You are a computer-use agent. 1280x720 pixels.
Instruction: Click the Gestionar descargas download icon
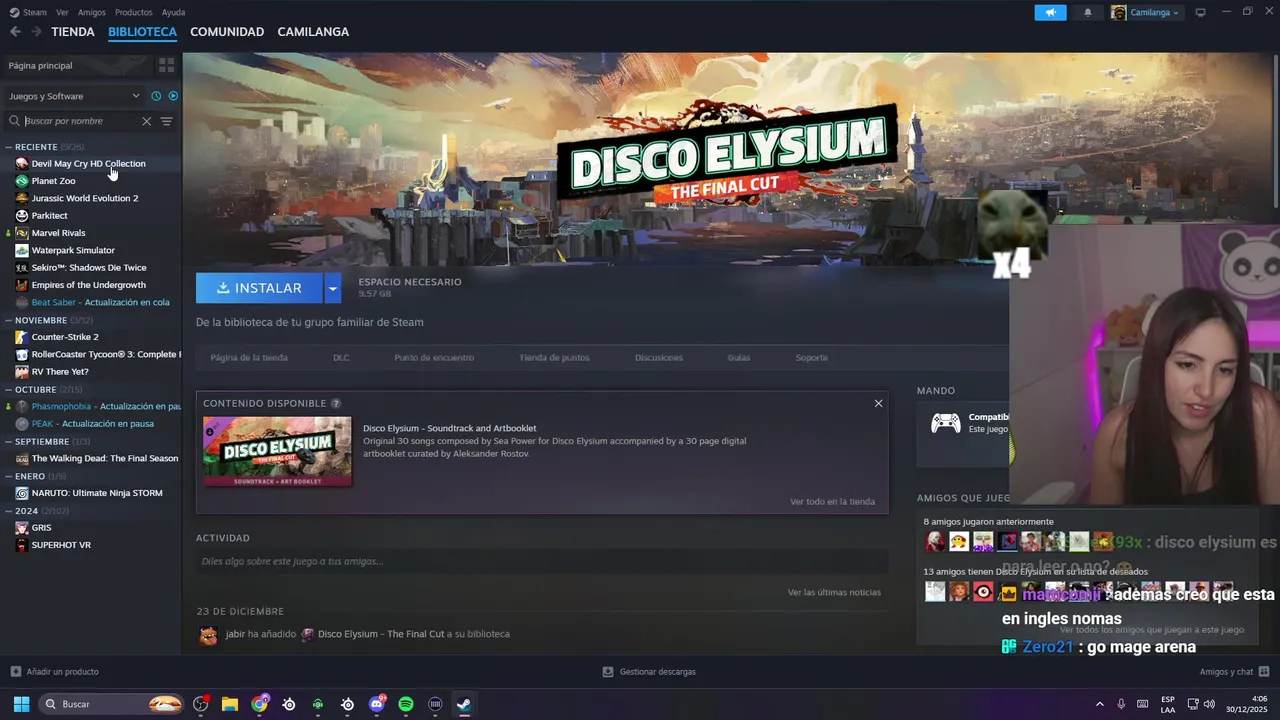(608, 672)
